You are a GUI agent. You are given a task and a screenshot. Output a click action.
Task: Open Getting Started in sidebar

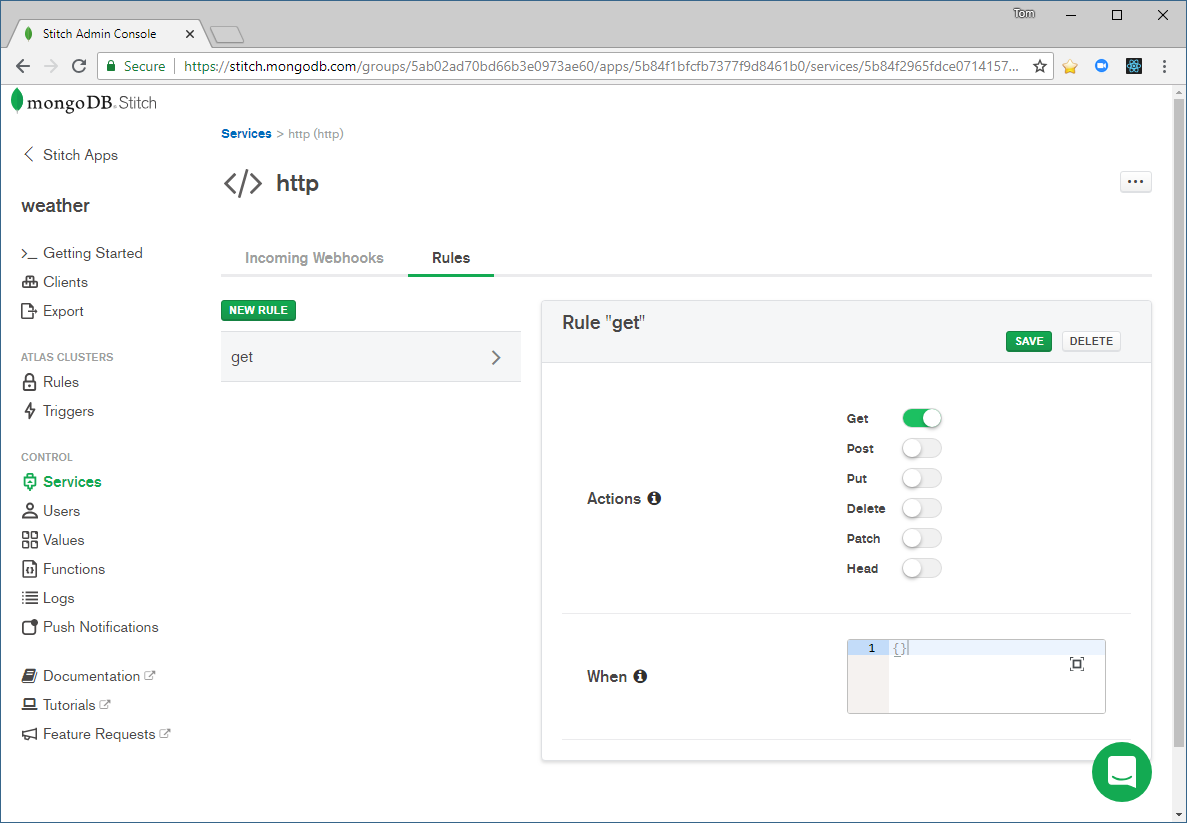(x=92, y=253)
